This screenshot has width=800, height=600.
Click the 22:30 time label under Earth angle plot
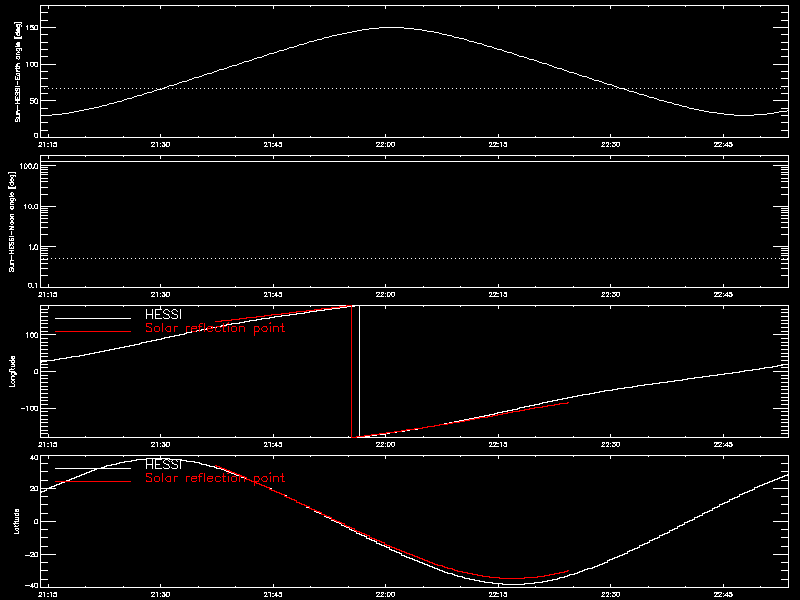click(x=610, y=144)
